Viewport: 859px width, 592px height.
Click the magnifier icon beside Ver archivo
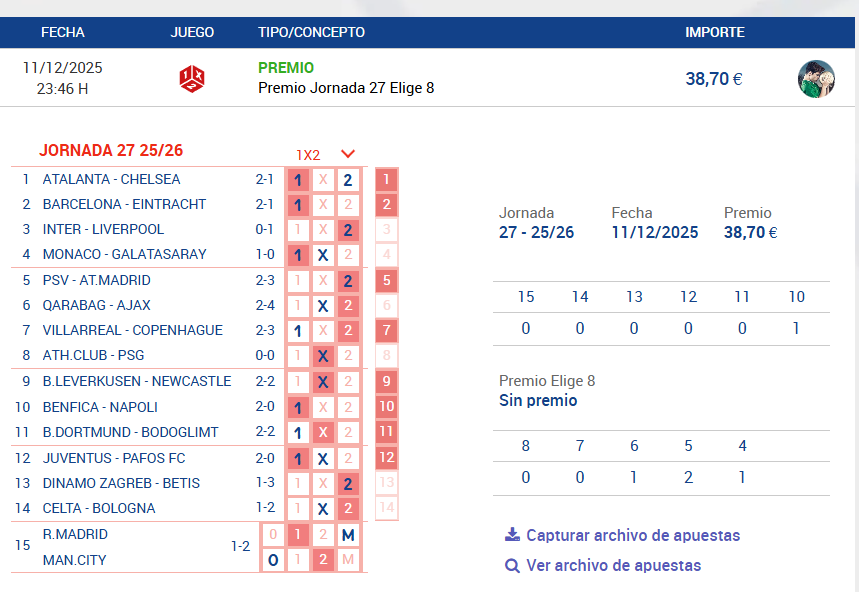coord(512,566)
